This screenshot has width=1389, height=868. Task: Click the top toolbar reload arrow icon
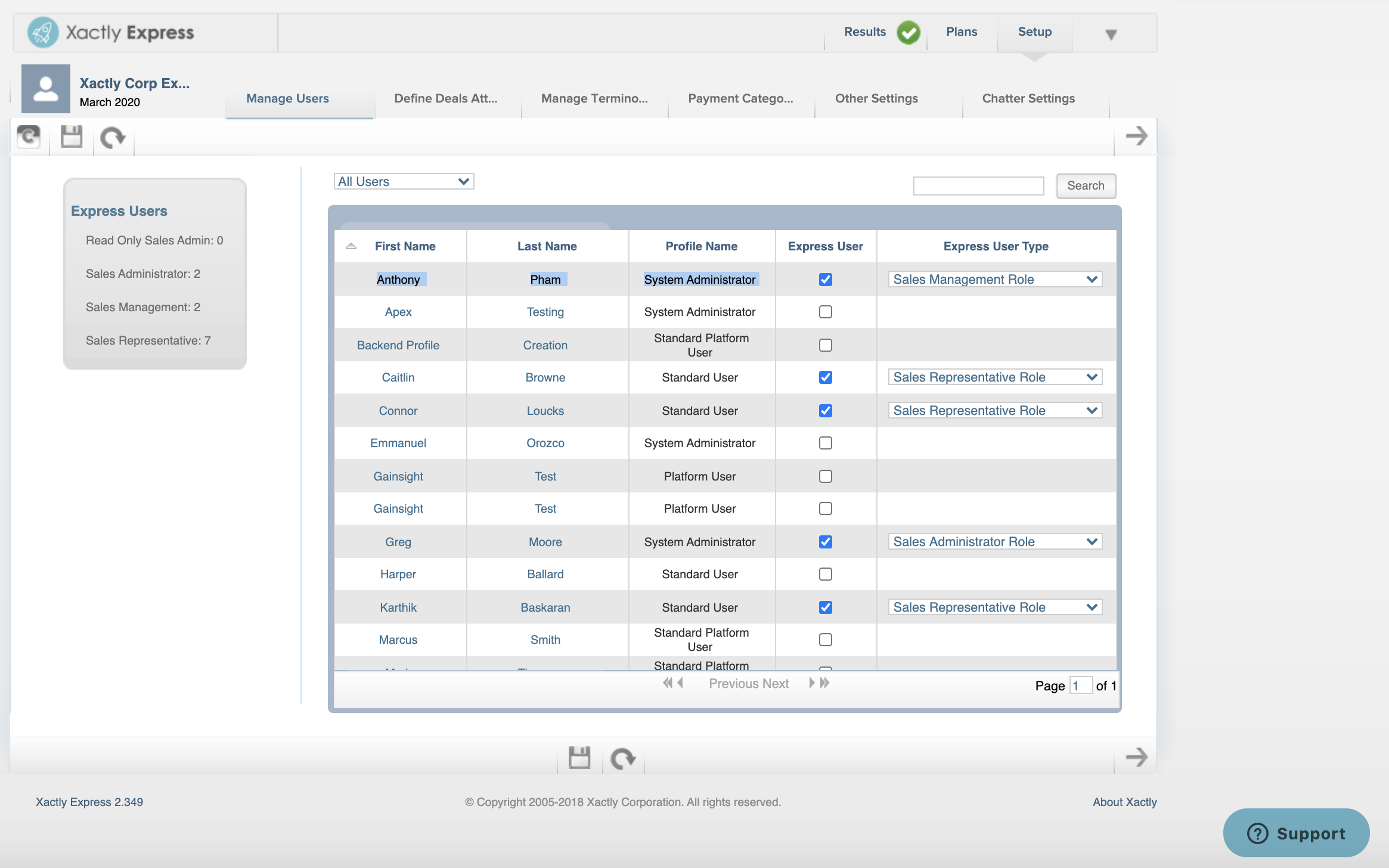[x=113, y=138]
